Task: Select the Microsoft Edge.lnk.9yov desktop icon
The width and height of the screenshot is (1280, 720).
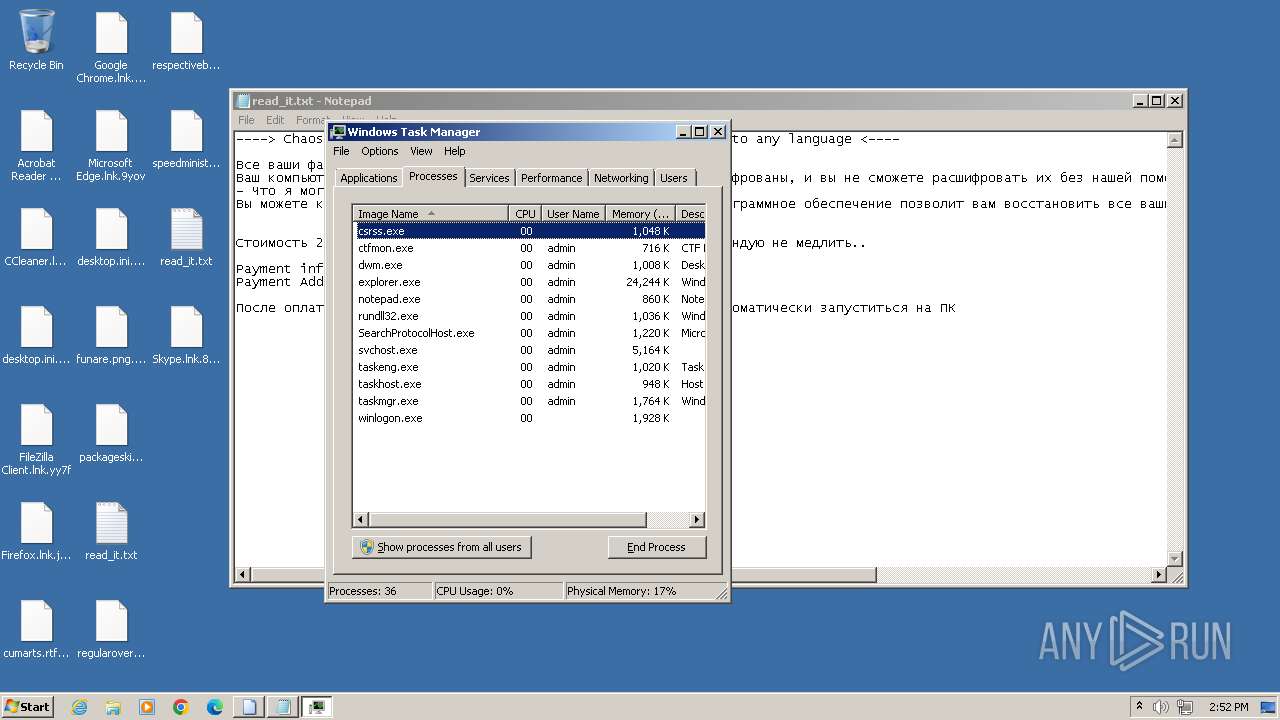Action: (x=111, y=145)
